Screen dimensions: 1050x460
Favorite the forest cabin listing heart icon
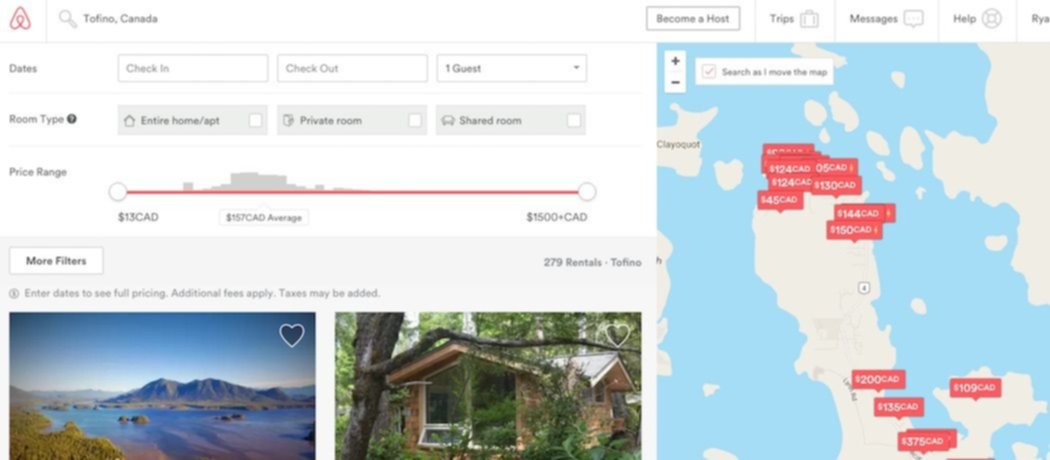pyautogui.click(x=617, y=335)
